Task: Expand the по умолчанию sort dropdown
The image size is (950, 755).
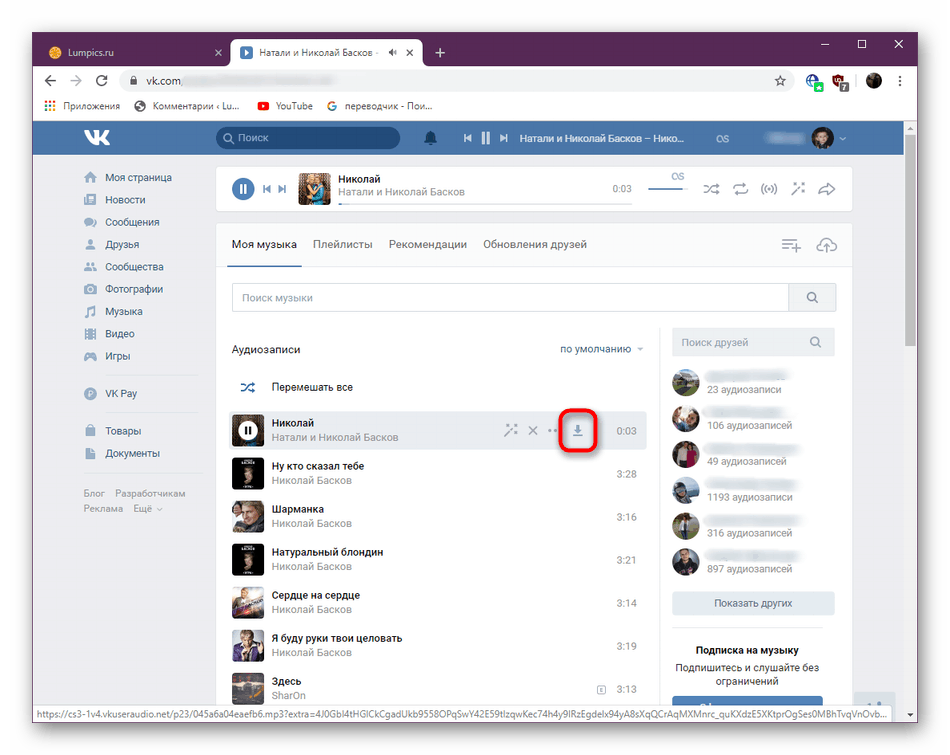Action: (601, 350)
